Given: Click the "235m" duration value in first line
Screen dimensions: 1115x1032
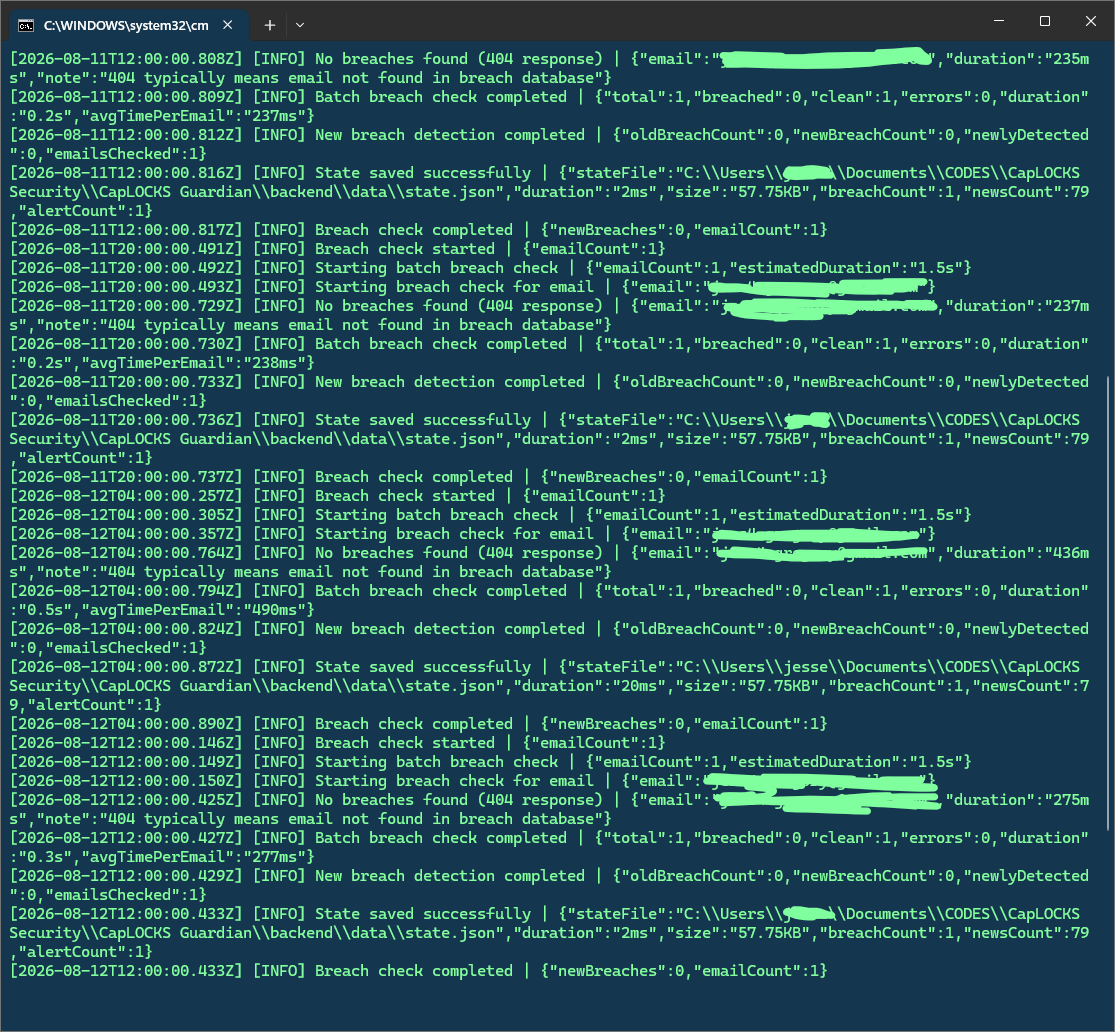Looking at the screenshot, I should [x=1071, y=59].
